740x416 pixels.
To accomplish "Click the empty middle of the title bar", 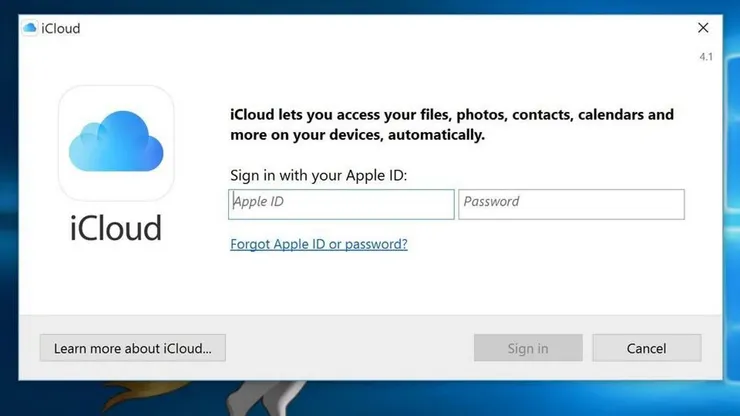I will [x=378, y=28].
